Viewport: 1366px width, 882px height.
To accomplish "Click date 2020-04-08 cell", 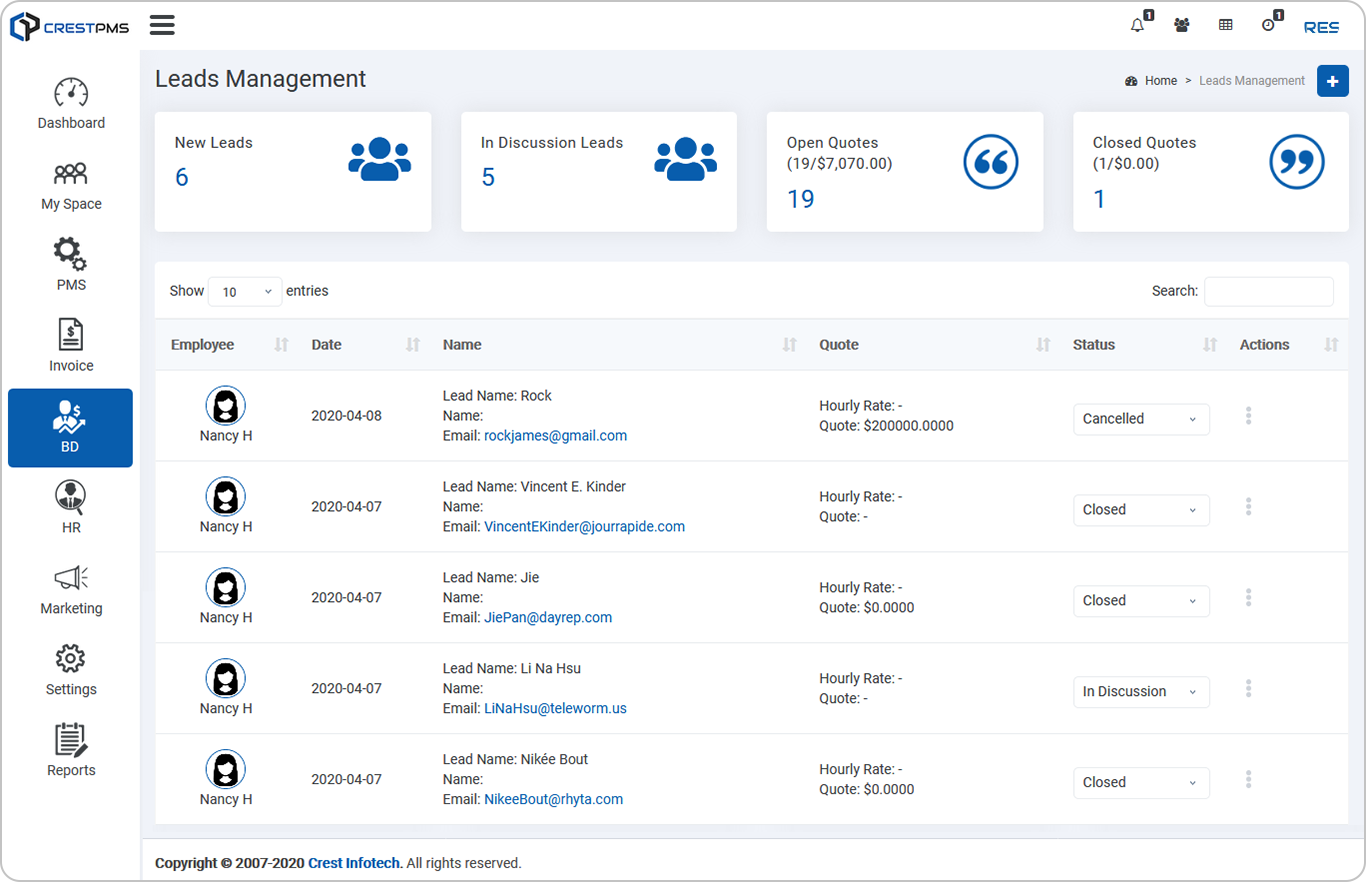I will point(346,416).
